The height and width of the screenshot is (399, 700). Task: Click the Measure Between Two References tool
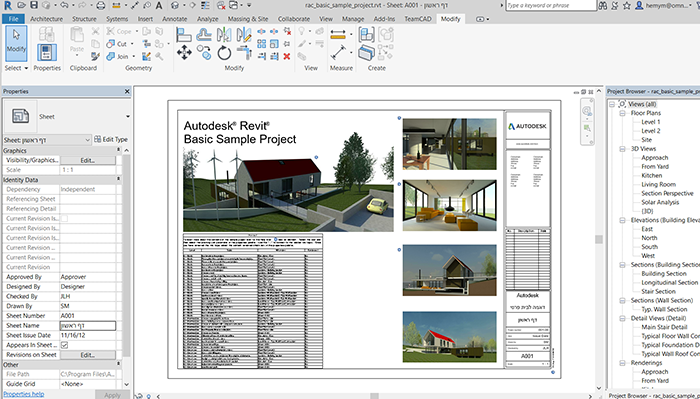[338, 52]
